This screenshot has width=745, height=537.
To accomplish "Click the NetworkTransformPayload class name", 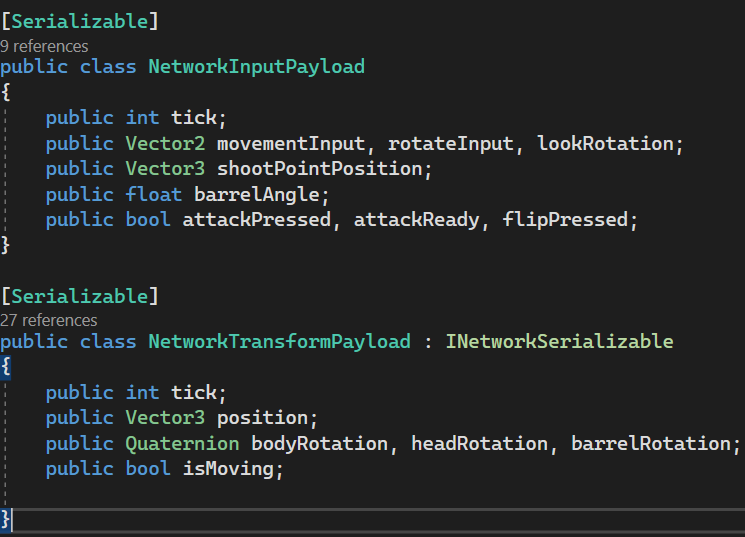I will point(279,342).
